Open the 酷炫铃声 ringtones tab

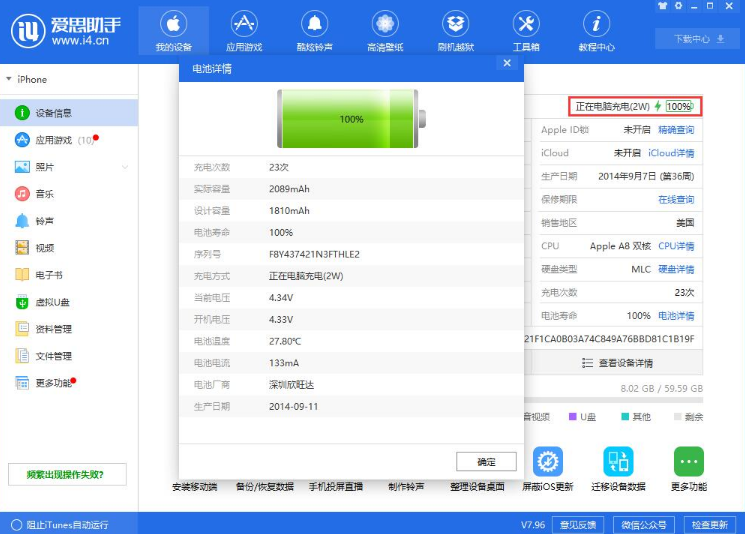[x=315, y=31]
